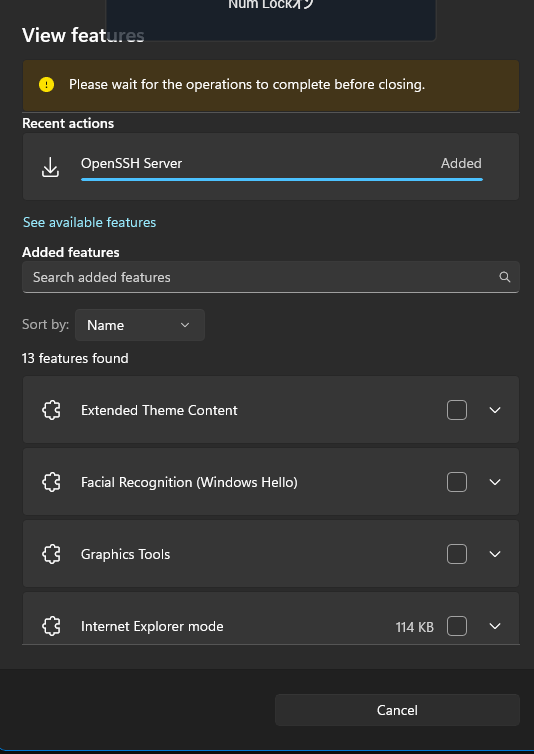Screen dimensions: 534x754
Task: Open the See available features link
Action: tap(89, 222)
